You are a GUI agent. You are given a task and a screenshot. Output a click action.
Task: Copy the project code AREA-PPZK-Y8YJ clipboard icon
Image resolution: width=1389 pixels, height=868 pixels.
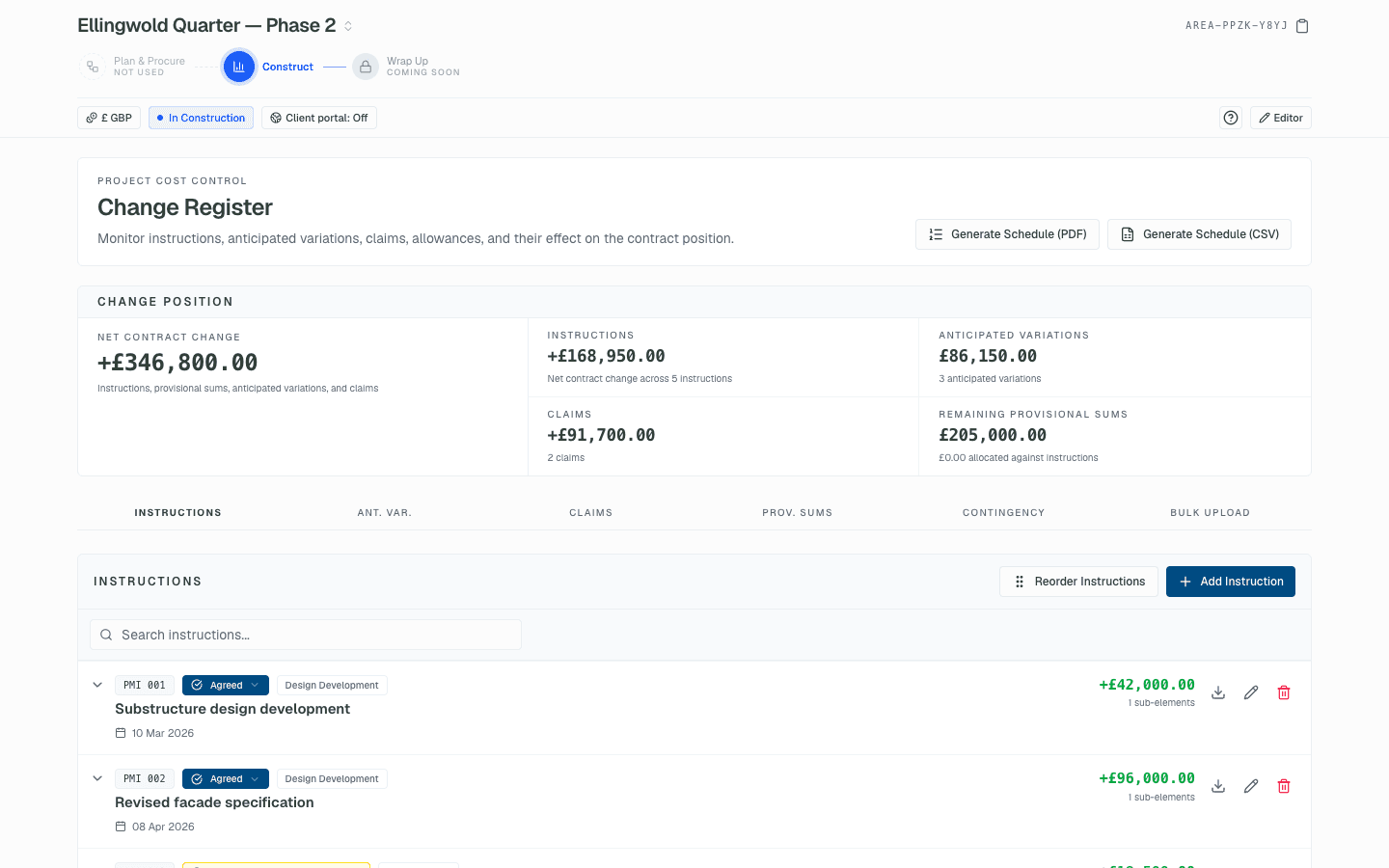(x=1302, y=26)
